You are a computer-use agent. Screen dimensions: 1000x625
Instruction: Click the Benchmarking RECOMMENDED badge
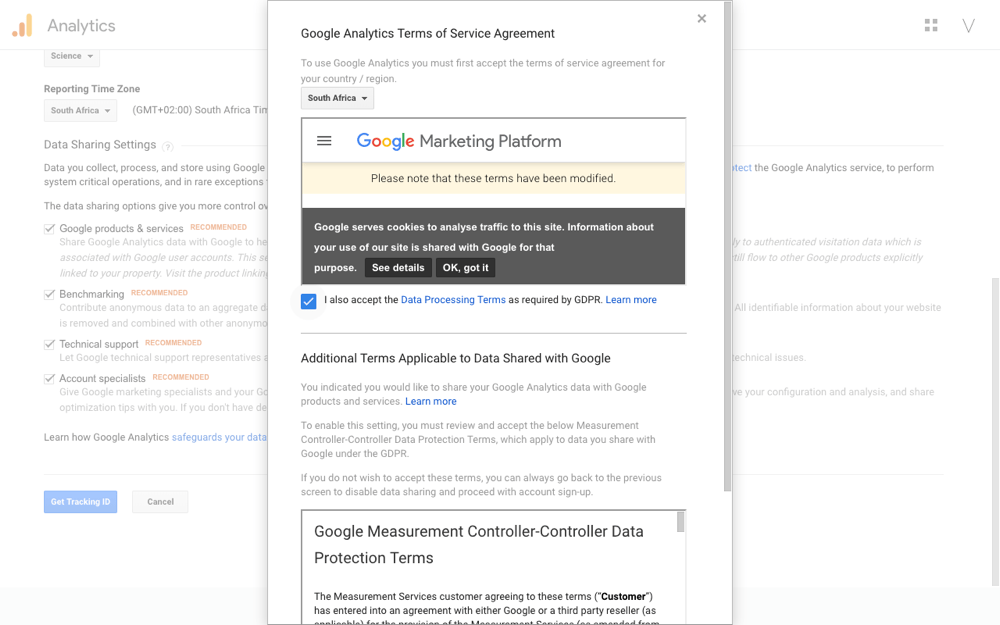[x=159, y=293]
